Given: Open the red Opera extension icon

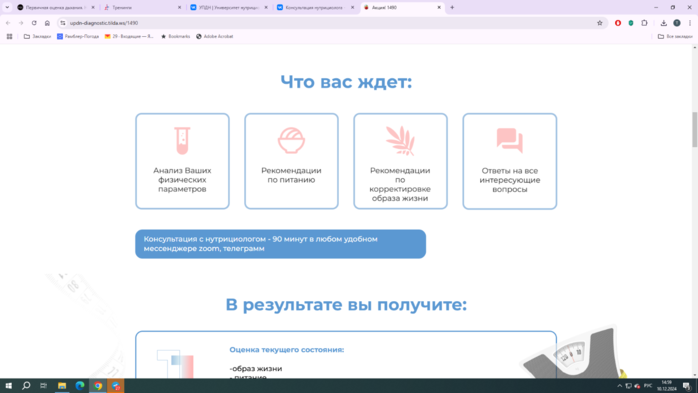Looking at the screenshot, I should point(618,23).
